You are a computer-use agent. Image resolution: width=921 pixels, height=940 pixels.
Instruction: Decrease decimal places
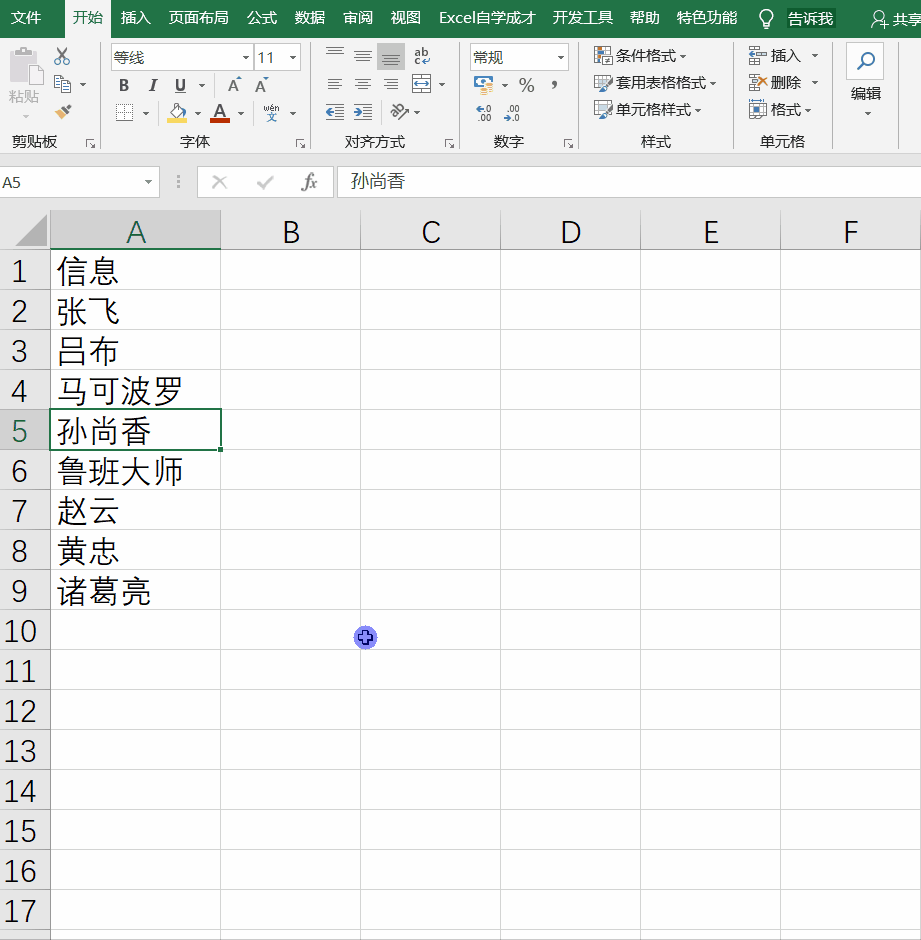coord(511,112)
